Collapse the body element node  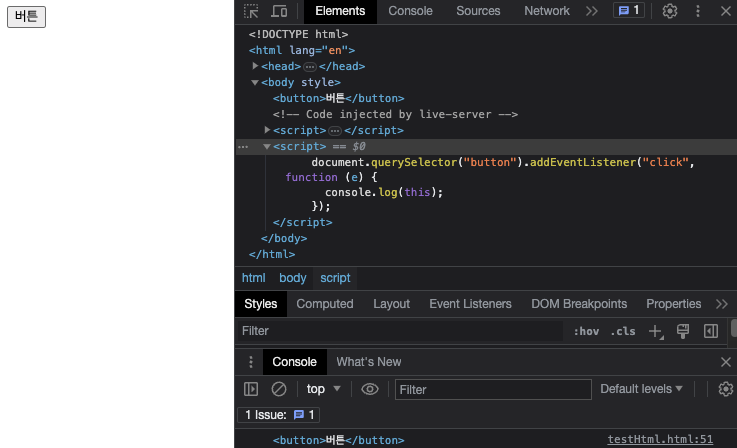(255, 82)
